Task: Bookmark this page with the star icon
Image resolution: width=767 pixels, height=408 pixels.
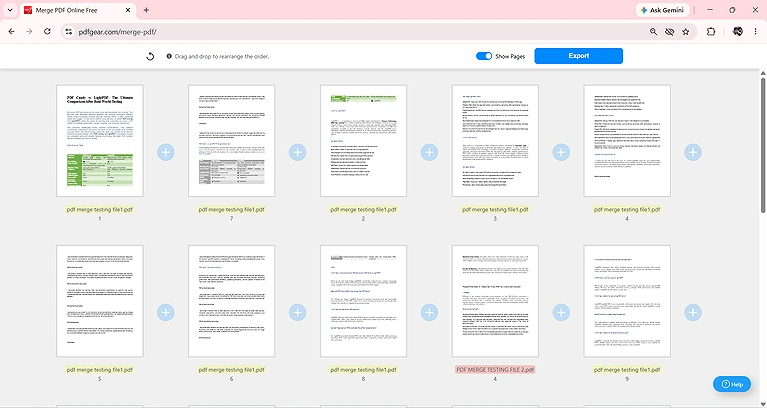Action: pos(685,31)
